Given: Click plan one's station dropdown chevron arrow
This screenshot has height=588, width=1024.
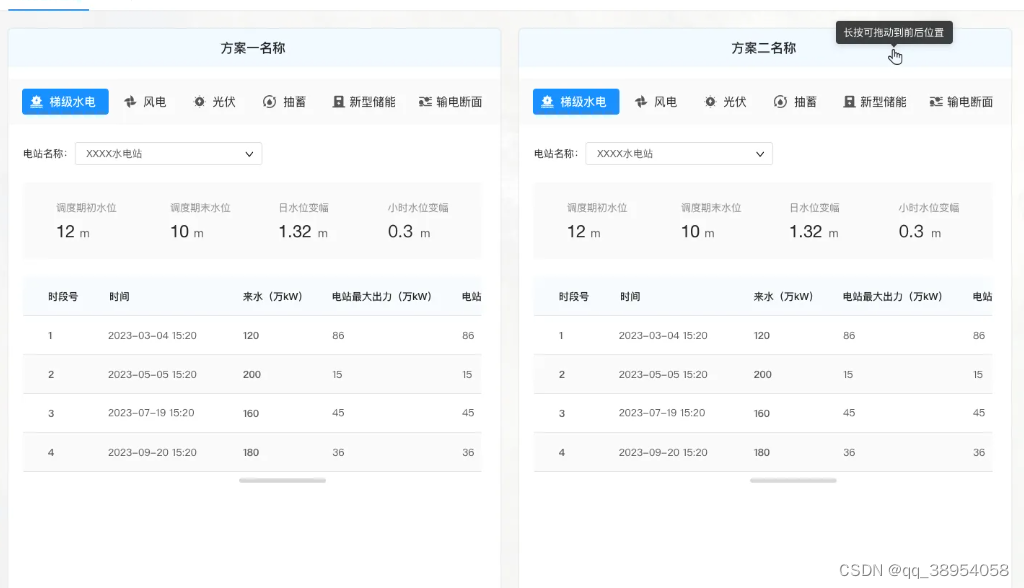Looking at the screenshot, I should pyautogui.click(x=249, y=154).
